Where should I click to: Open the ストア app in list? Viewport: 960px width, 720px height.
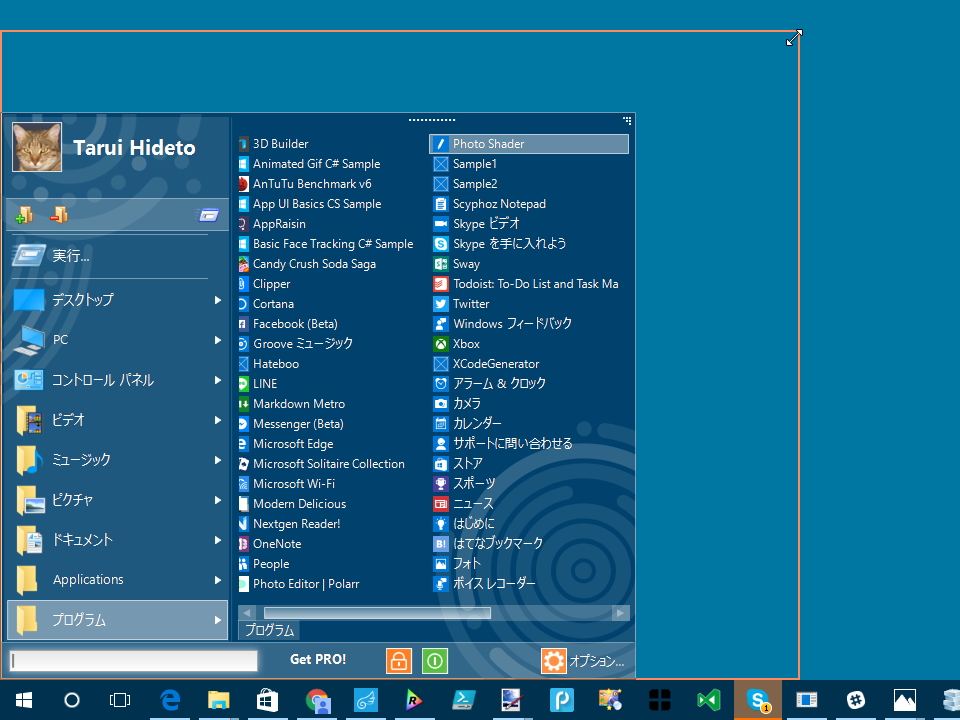458,464
